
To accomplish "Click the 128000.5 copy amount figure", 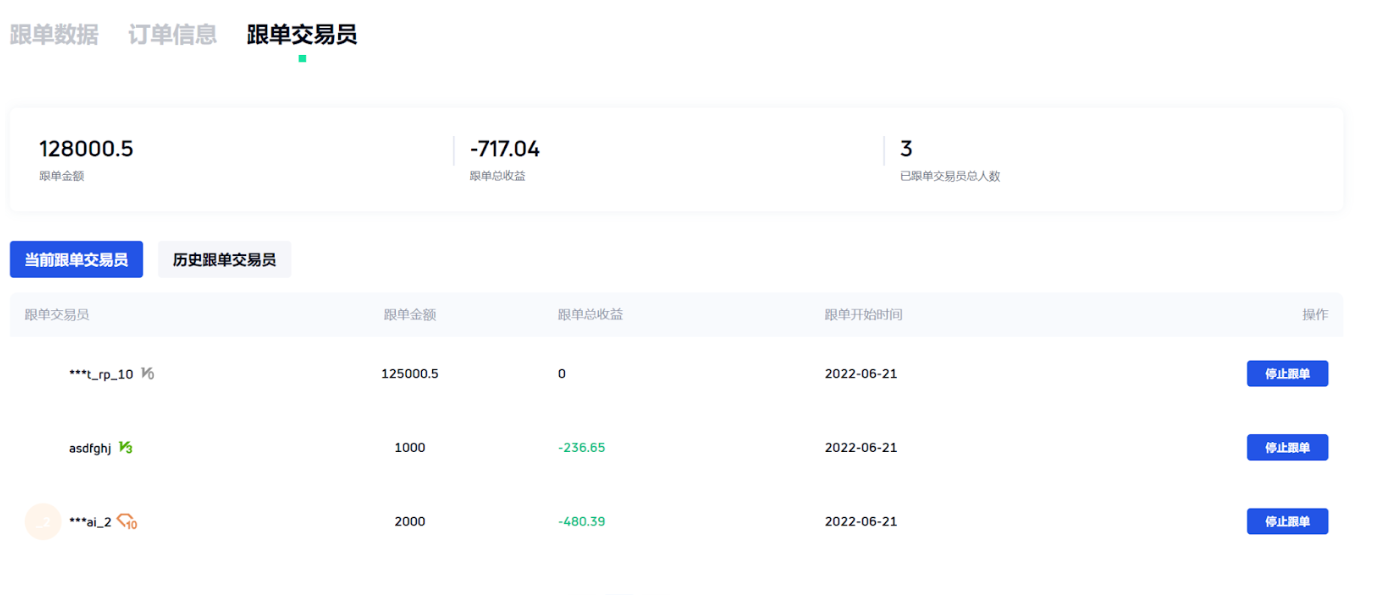I will coord(86,149).
